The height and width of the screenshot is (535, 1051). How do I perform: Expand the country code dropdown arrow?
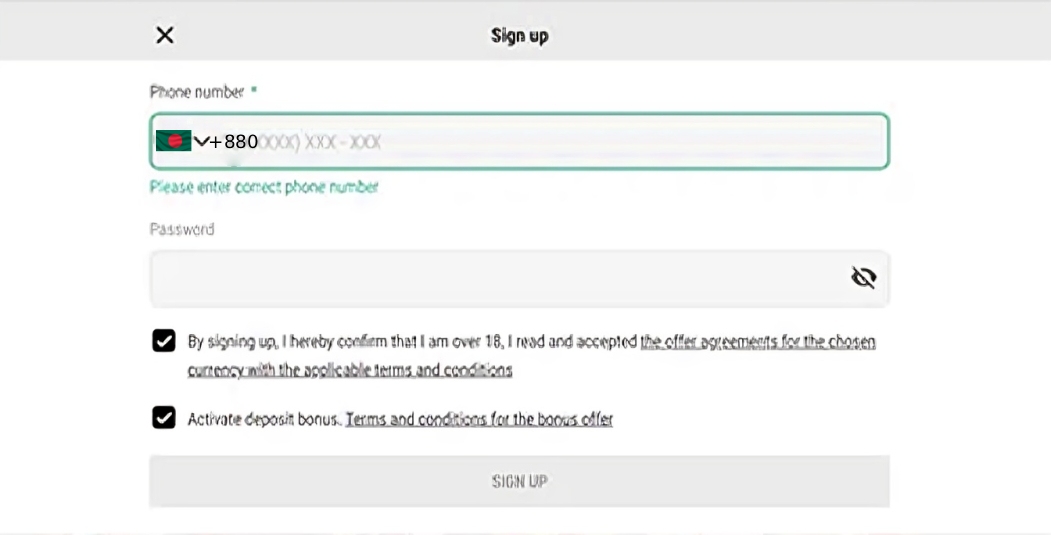pos(201,141)
